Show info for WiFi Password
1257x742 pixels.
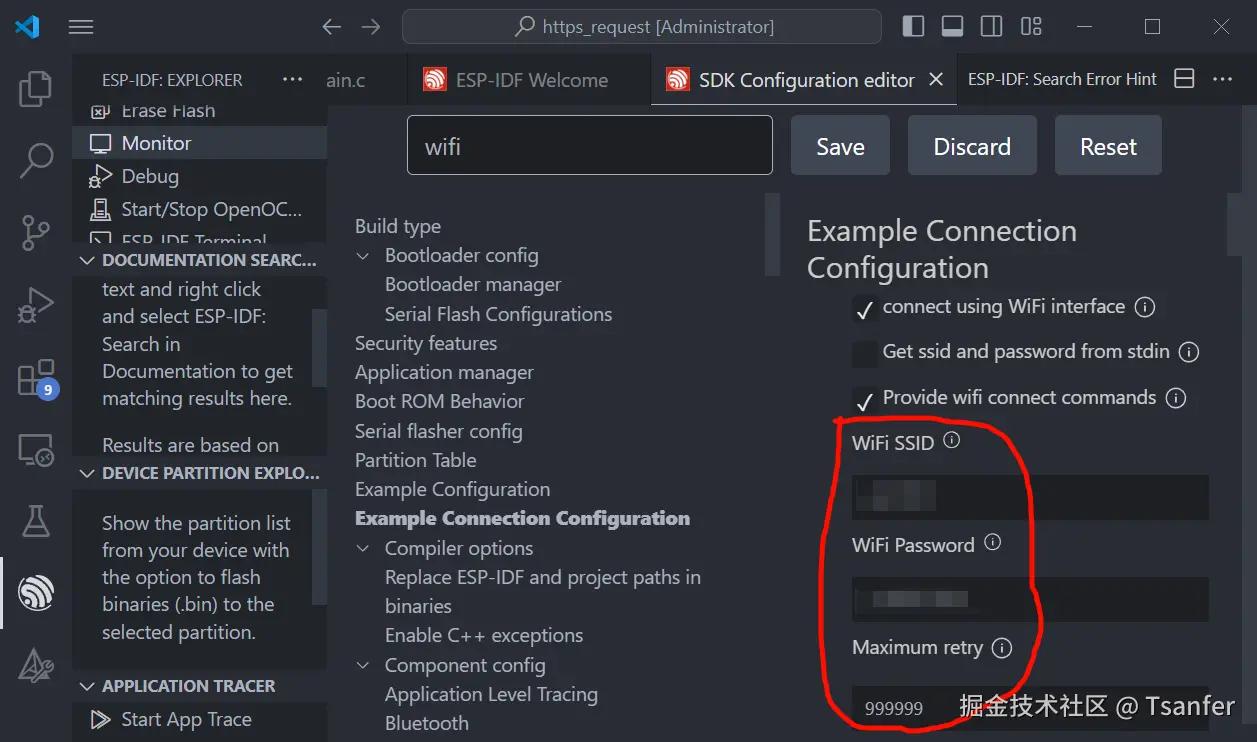pos(992,542)
